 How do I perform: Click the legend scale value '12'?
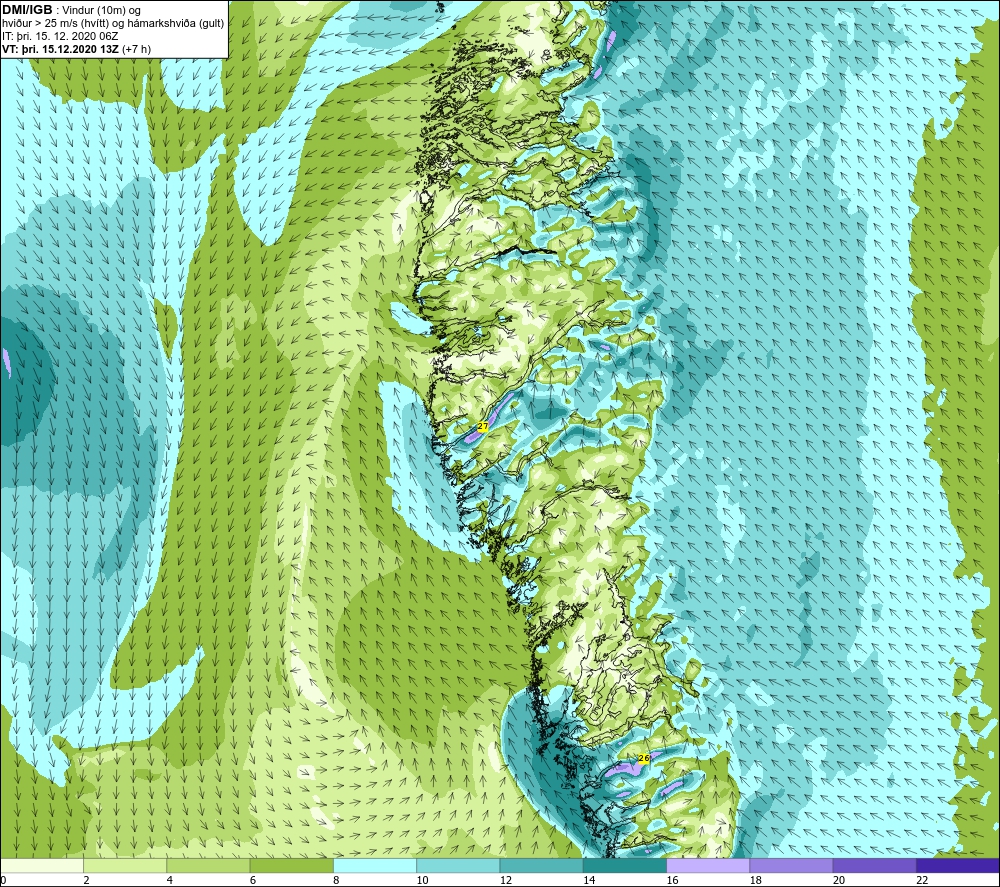[506, 880]
